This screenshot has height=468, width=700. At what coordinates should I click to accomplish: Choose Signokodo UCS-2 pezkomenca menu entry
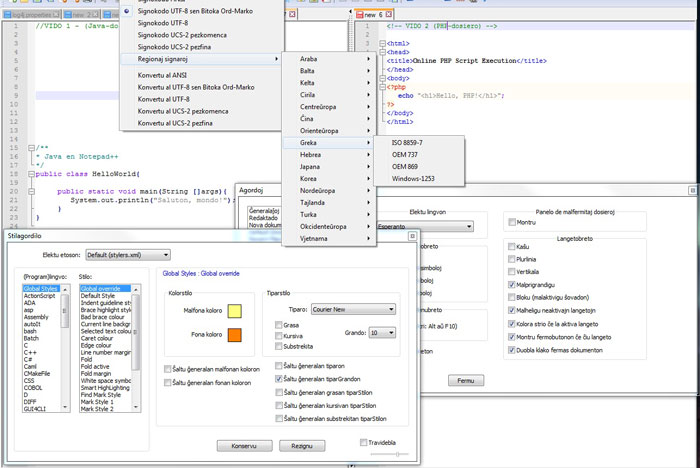point(202,35)
